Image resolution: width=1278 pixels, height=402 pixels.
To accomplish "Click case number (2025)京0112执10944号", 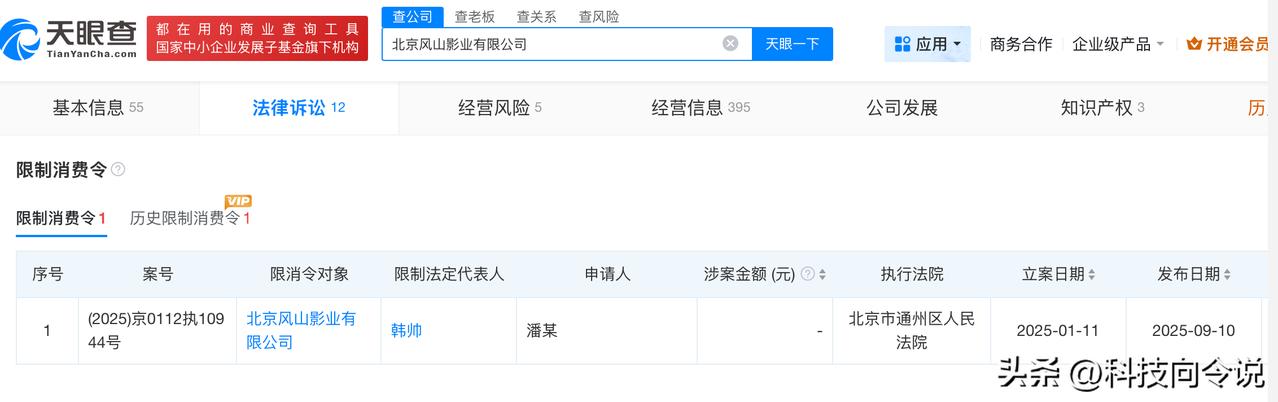I will 158,331.
